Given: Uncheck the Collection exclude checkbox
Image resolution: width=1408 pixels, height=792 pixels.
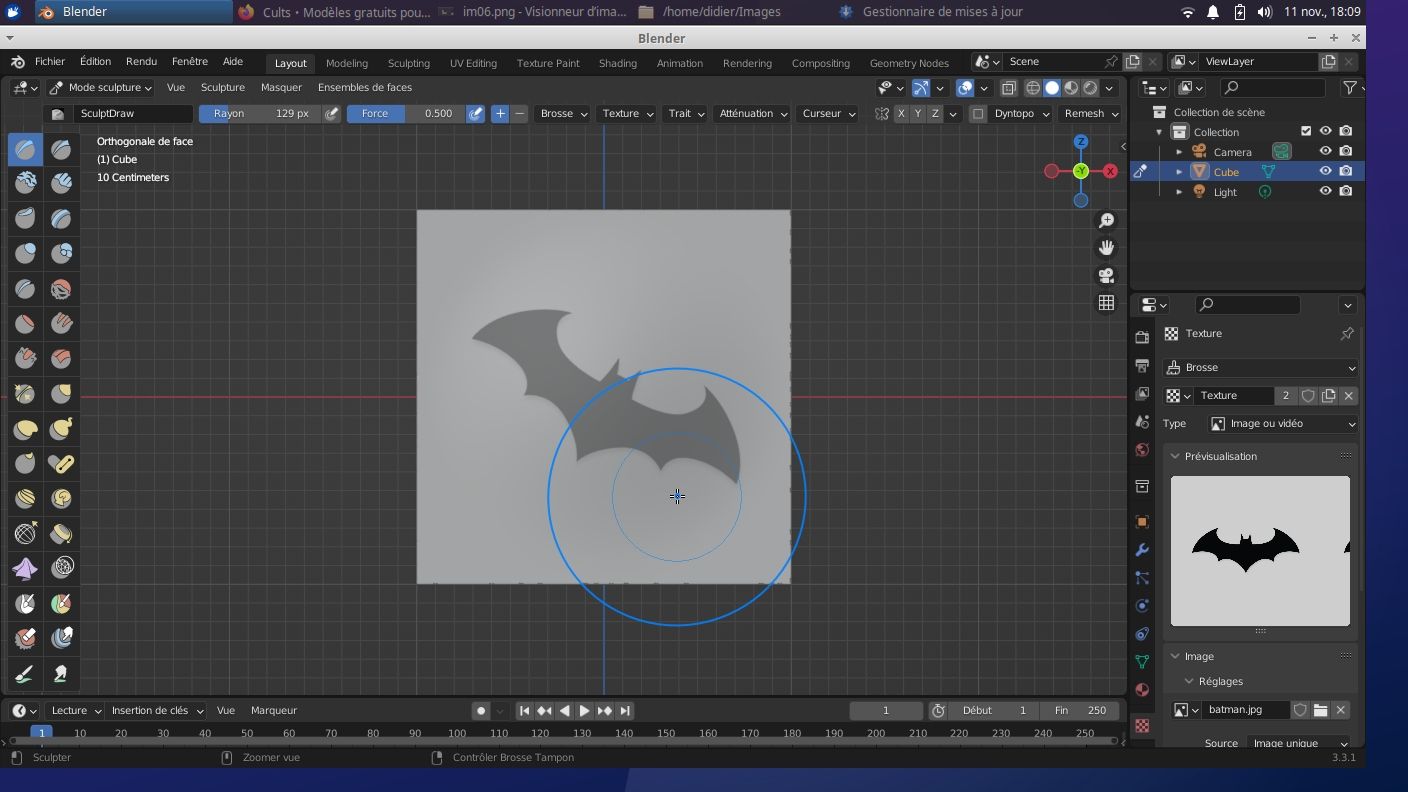Looking at the screenshot, I should pos(1305,132).
